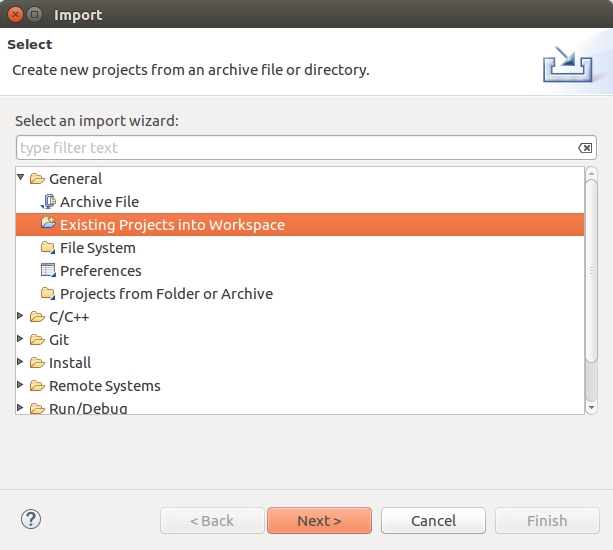This screenshot has width=613, height=550.
Task: Click the File System folder icon
Action: click(x=48, y=248)
